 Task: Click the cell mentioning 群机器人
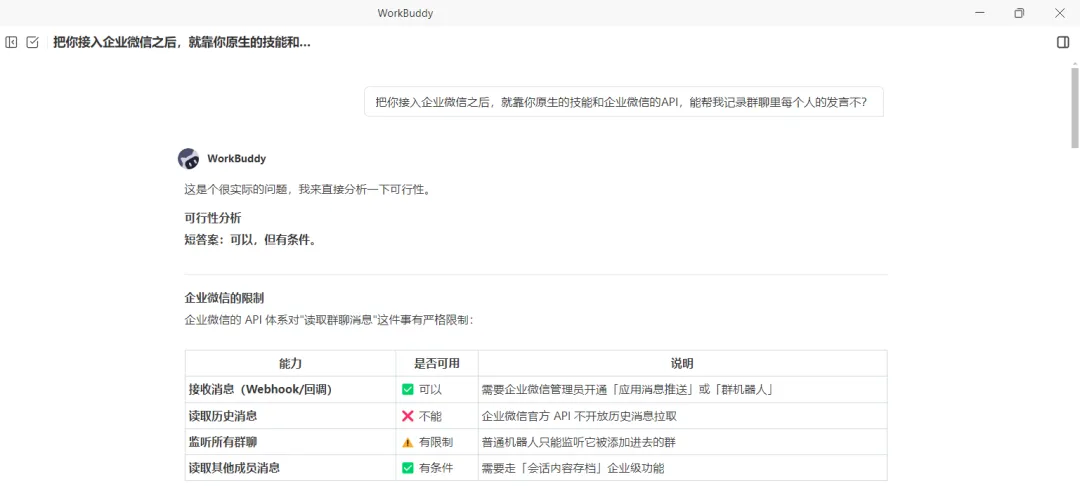(683, 390)
